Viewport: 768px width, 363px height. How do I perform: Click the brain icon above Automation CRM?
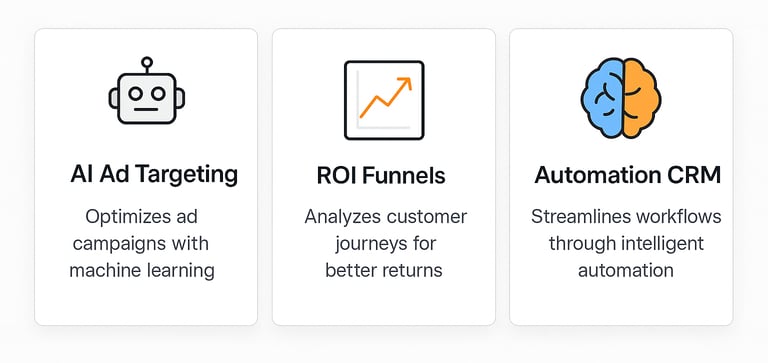tap(621, 98)
